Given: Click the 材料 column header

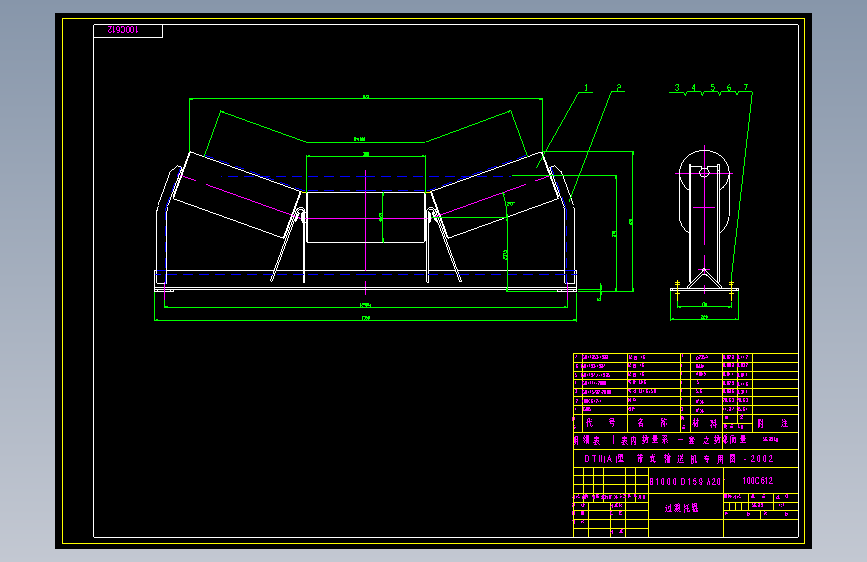Looking at the screenshot, I should pos(704,423).
